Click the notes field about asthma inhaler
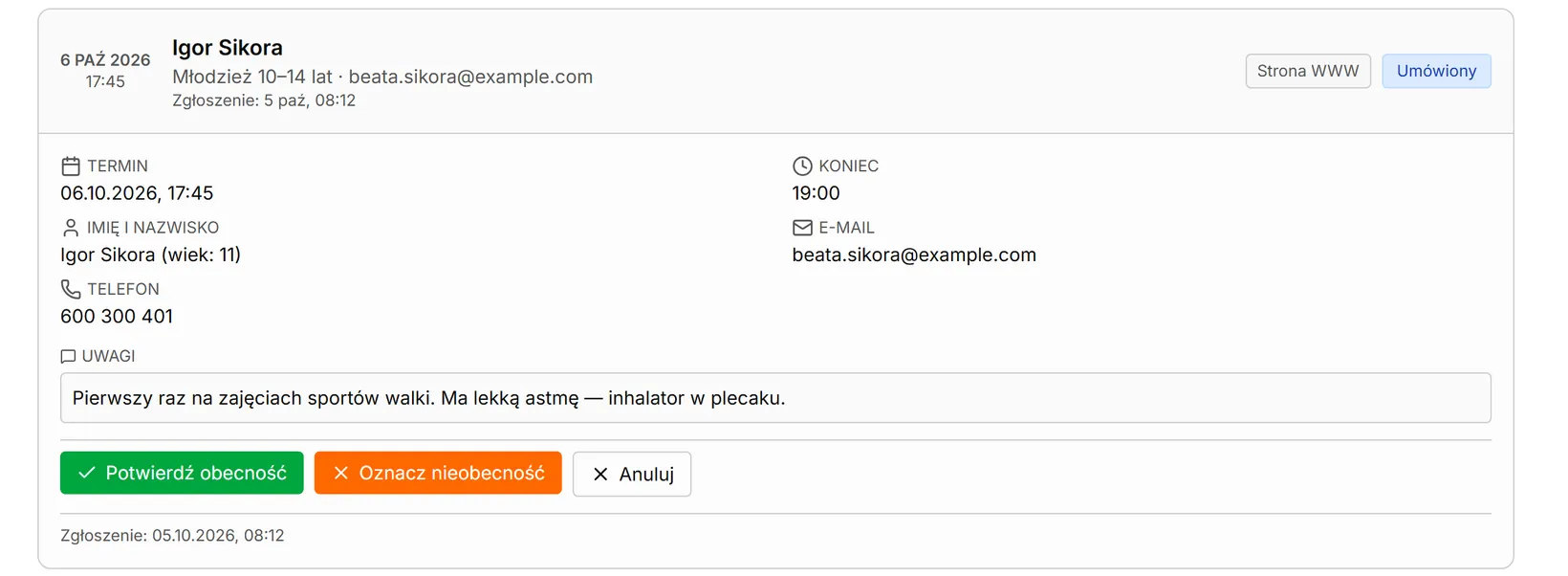 pyautogui.click(x=775, y=398)
